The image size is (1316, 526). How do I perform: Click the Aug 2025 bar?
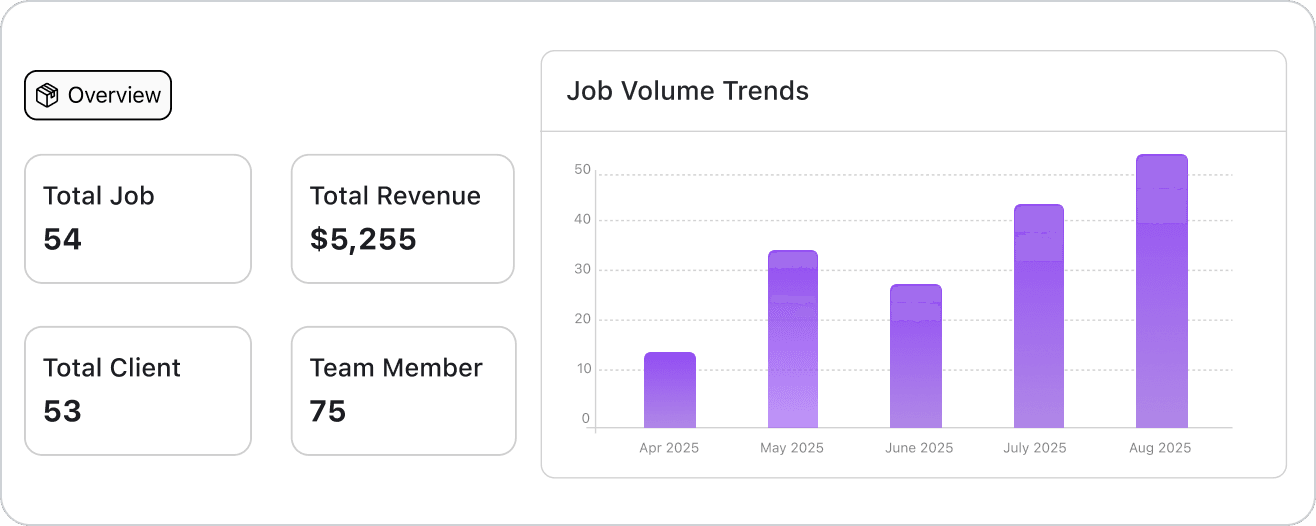(x=1161, y=292)
